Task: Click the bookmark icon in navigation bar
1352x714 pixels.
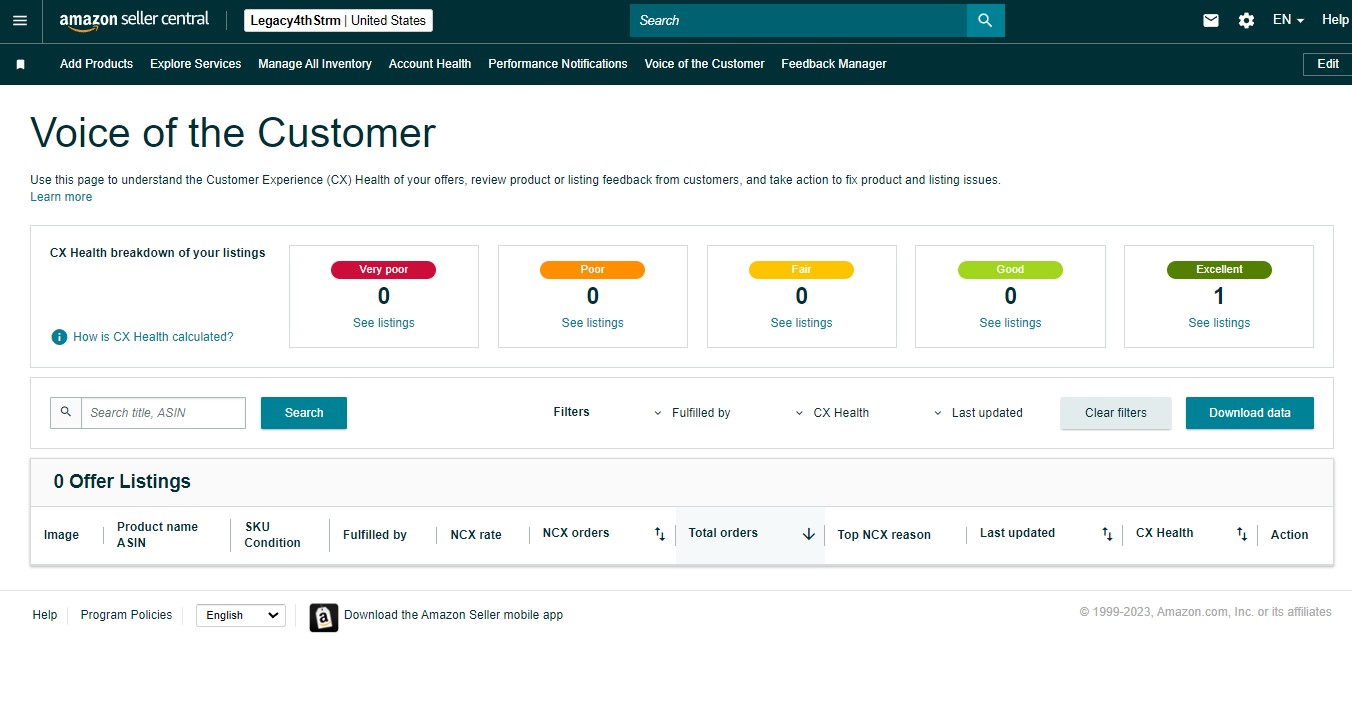Action: (x=20, y=64)
